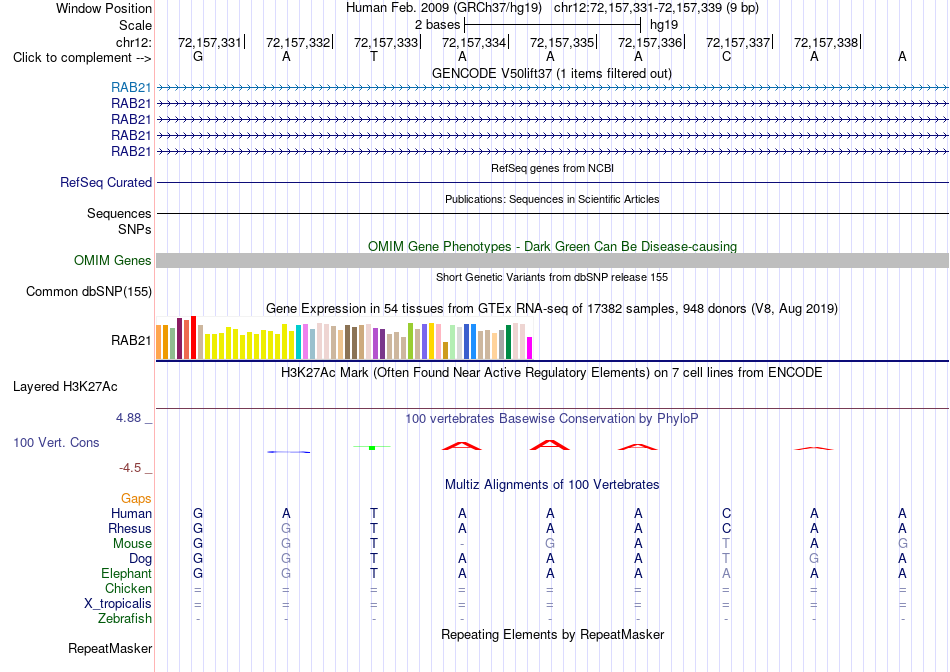Image resolution: width=950 pixels, height=672 pixels.
Task: Click the cyan GTEx expression bar
Action: pyautogui.click(x=299, y=342)
